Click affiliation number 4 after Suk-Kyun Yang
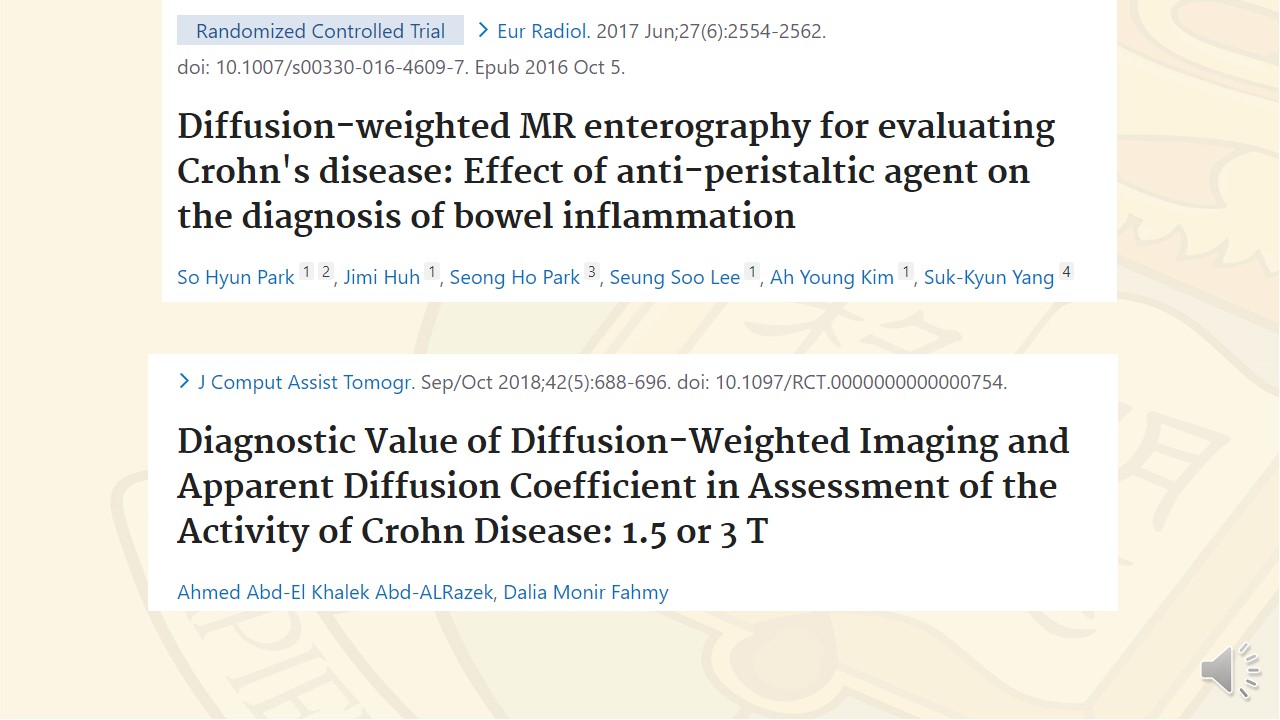The image size is (1280, 720). [x=1066, y=272]
